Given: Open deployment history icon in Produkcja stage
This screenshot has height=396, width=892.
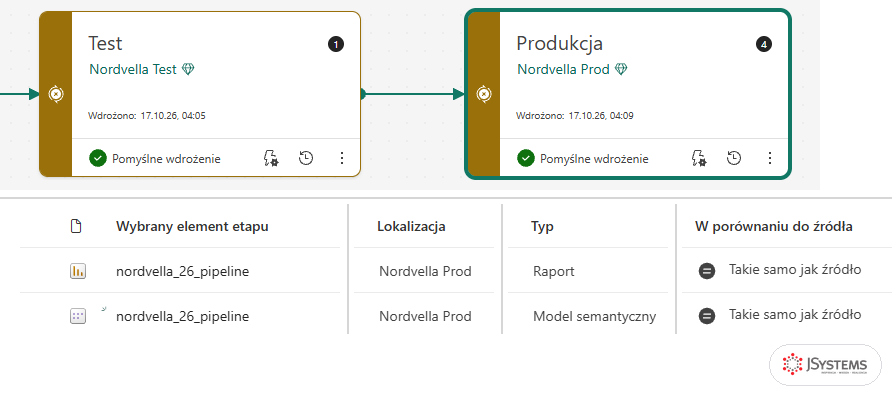Looking at the screenshot, I should 734,158.
